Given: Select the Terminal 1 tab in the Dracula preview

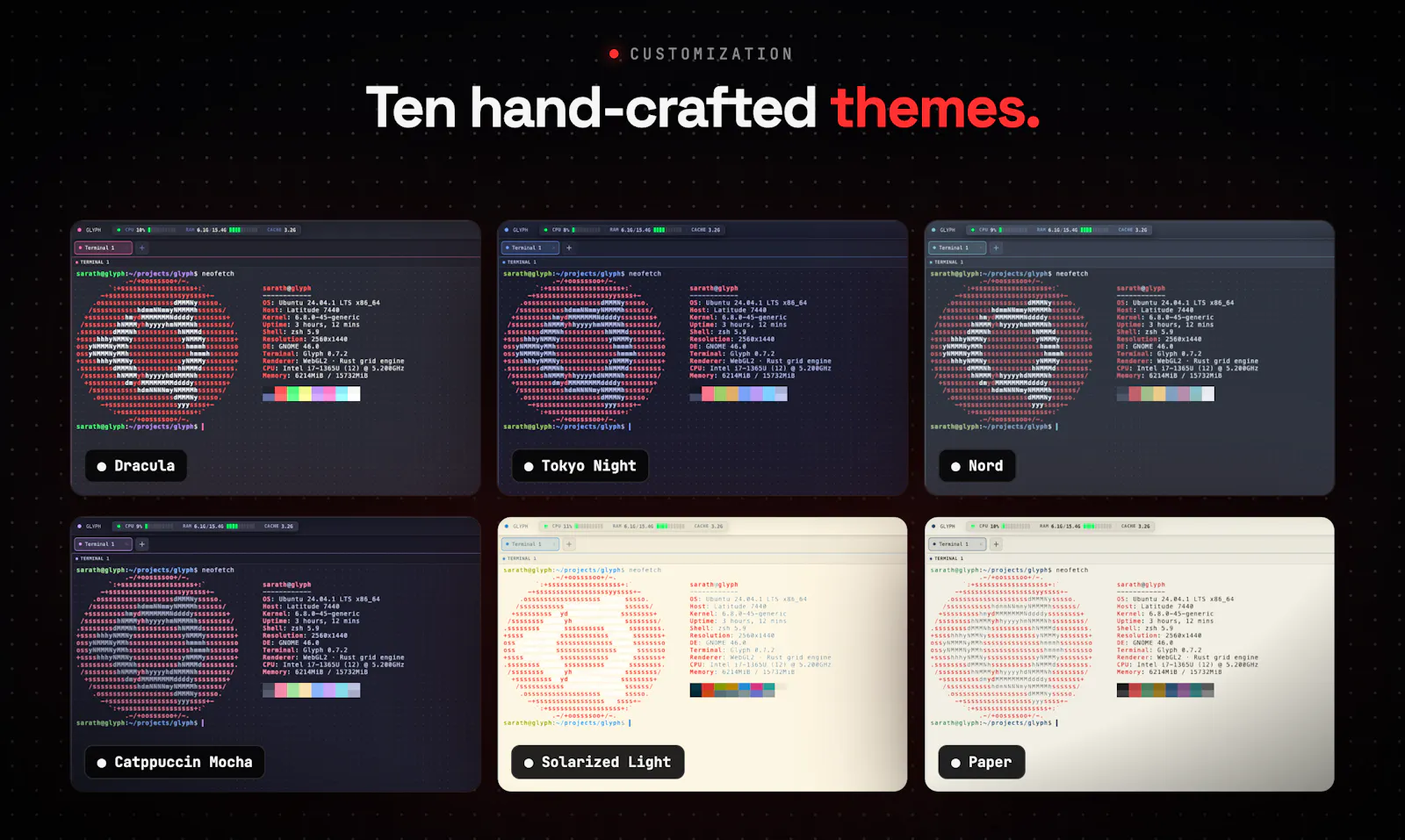Looking at the screenshot, I should point(103,248).
